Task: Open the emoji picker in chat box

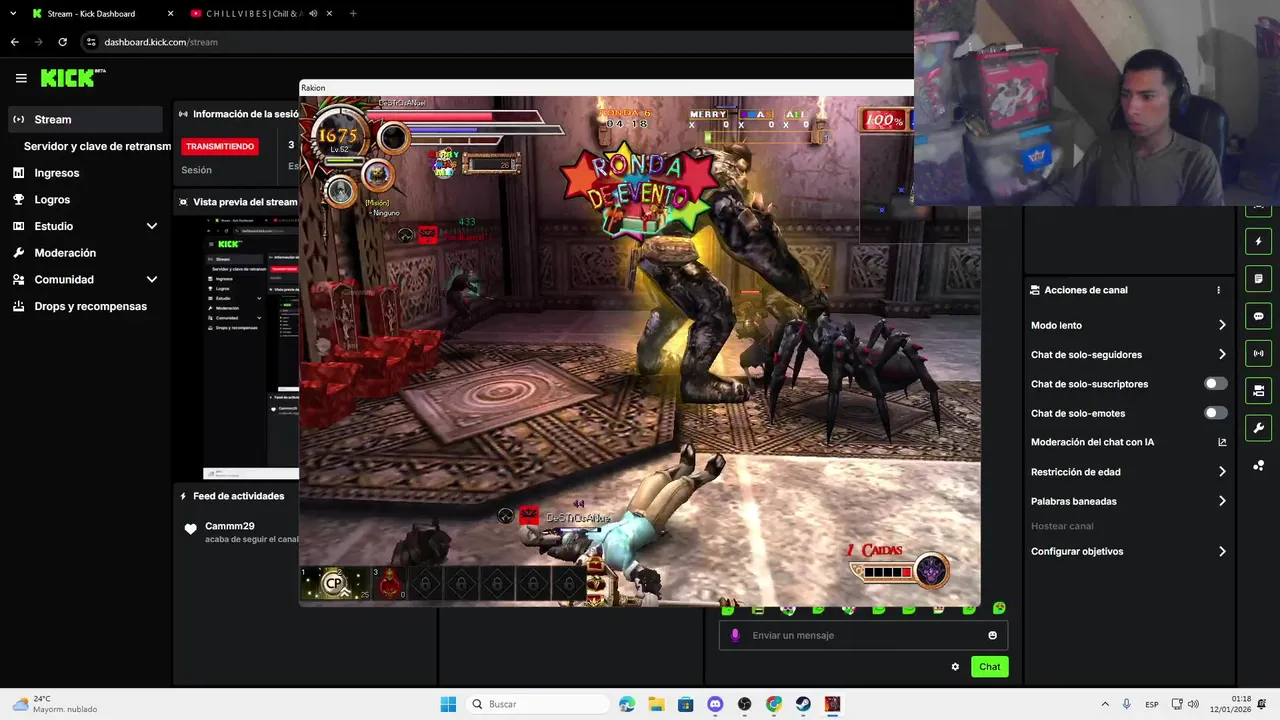Action: 992,635
